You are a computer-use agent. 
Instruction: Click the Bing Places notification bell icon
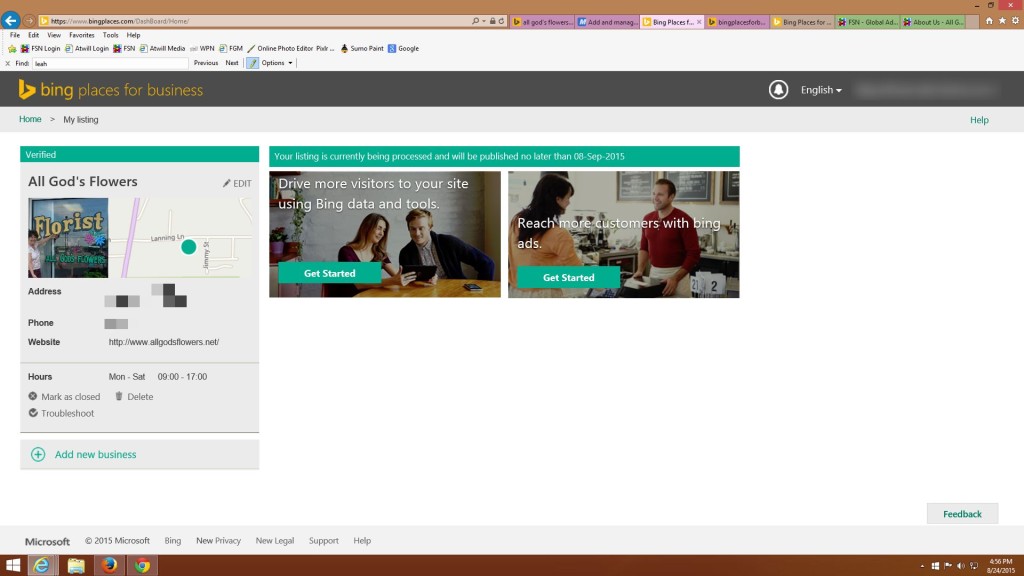[778, 89]
